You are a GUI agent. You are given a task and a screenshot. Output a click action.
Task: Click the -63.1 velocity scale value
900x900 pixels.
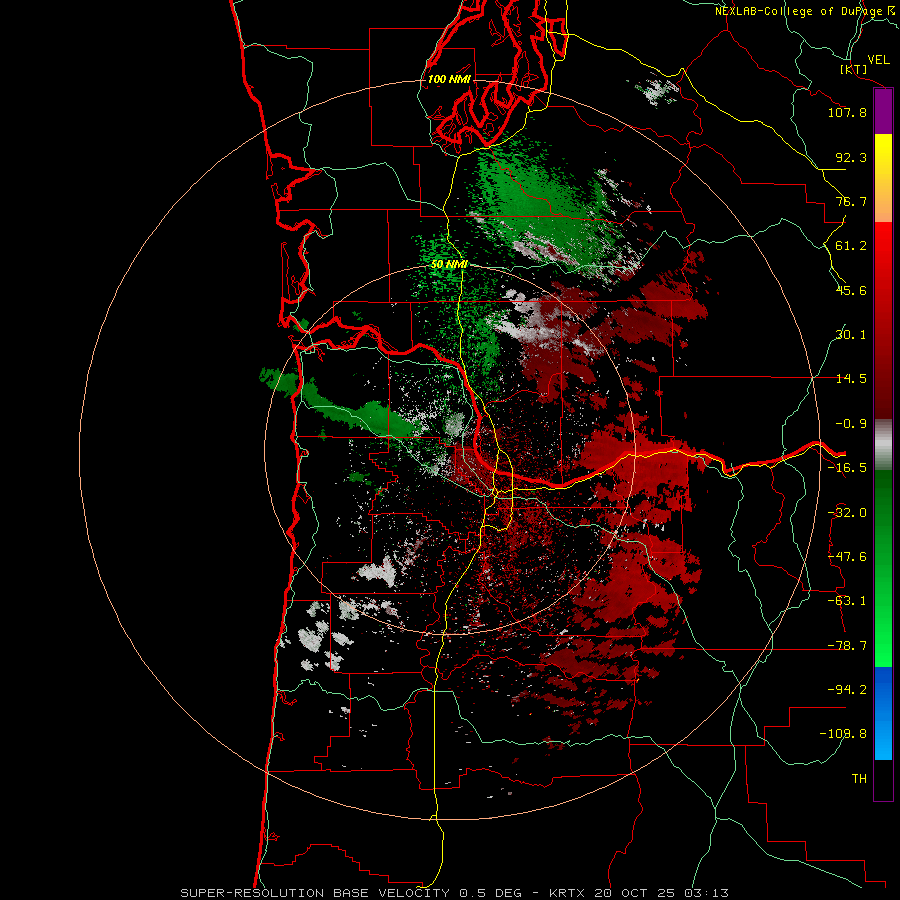point(847,601)
